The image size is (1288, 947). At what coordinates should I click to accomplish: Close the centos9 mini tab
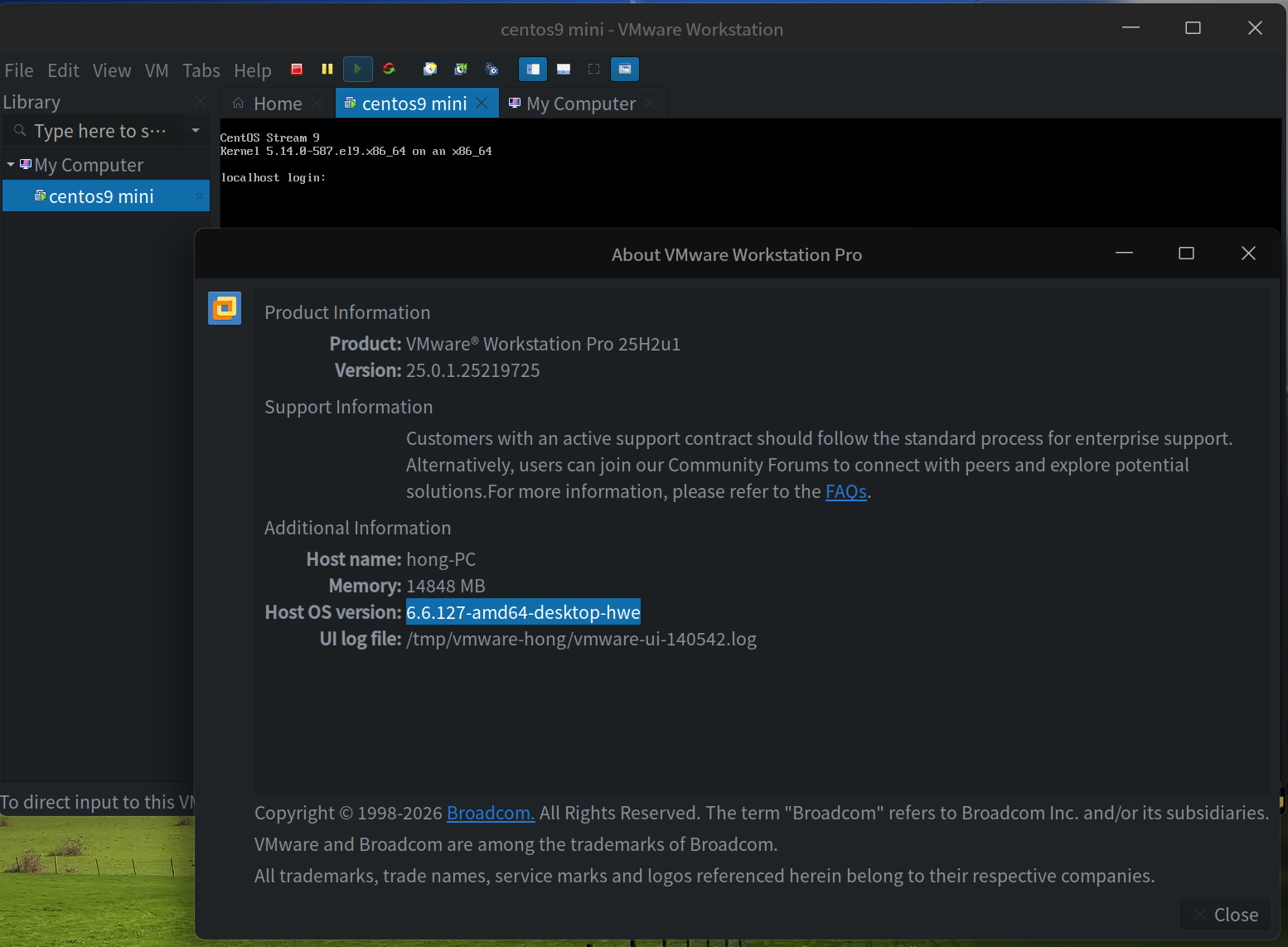point(482,103)
